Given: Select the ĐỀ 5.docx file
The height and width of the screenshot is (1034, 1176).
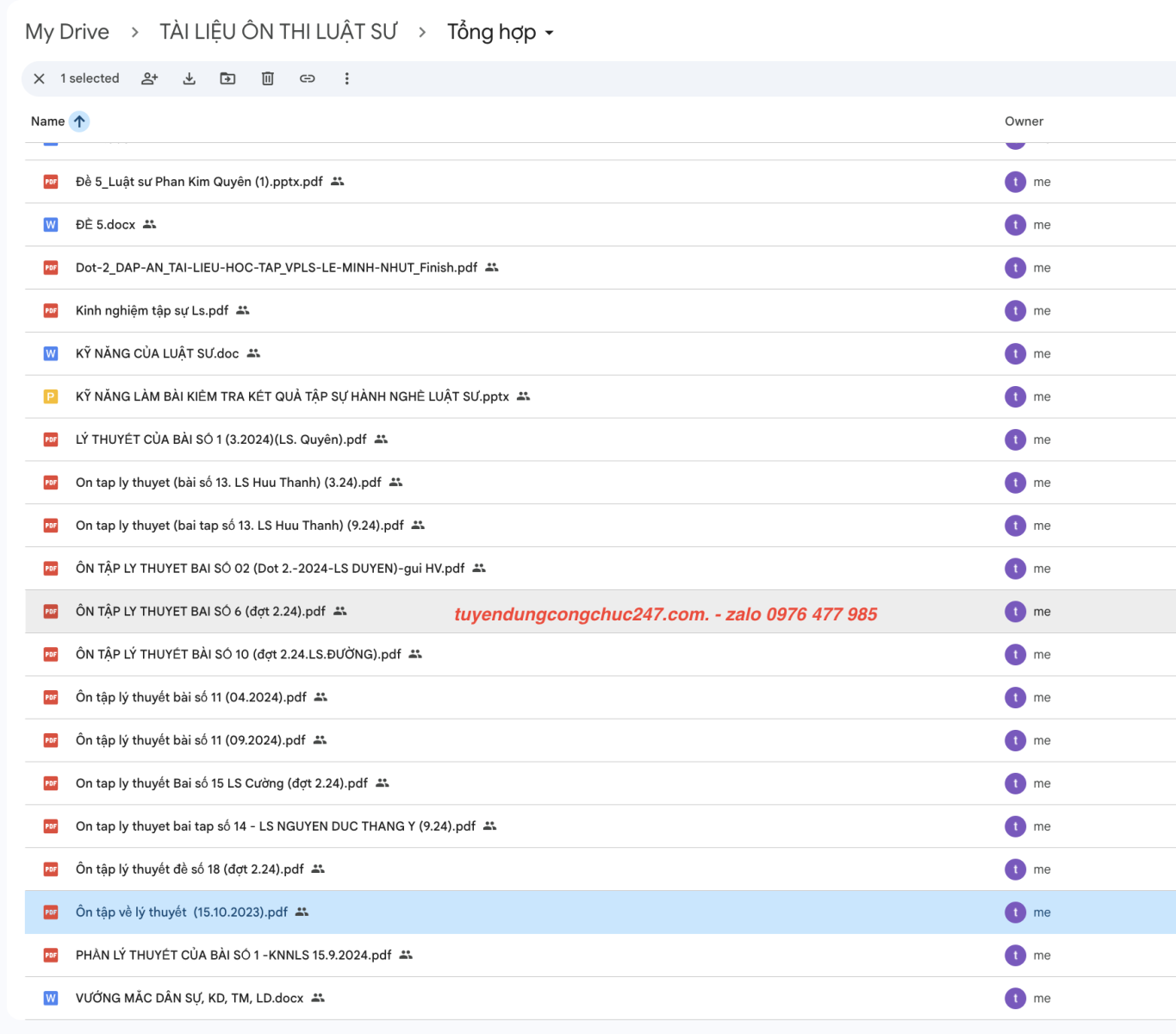Looking at the screenshot, I should coord(105,225).
